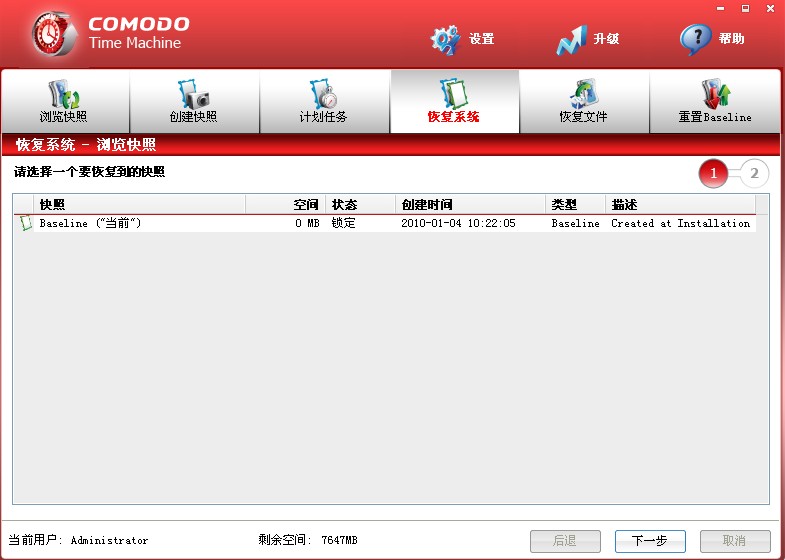The image size is (785, 560).
Task: Sort by the 类型 column header
Action: tap(576, 204)
